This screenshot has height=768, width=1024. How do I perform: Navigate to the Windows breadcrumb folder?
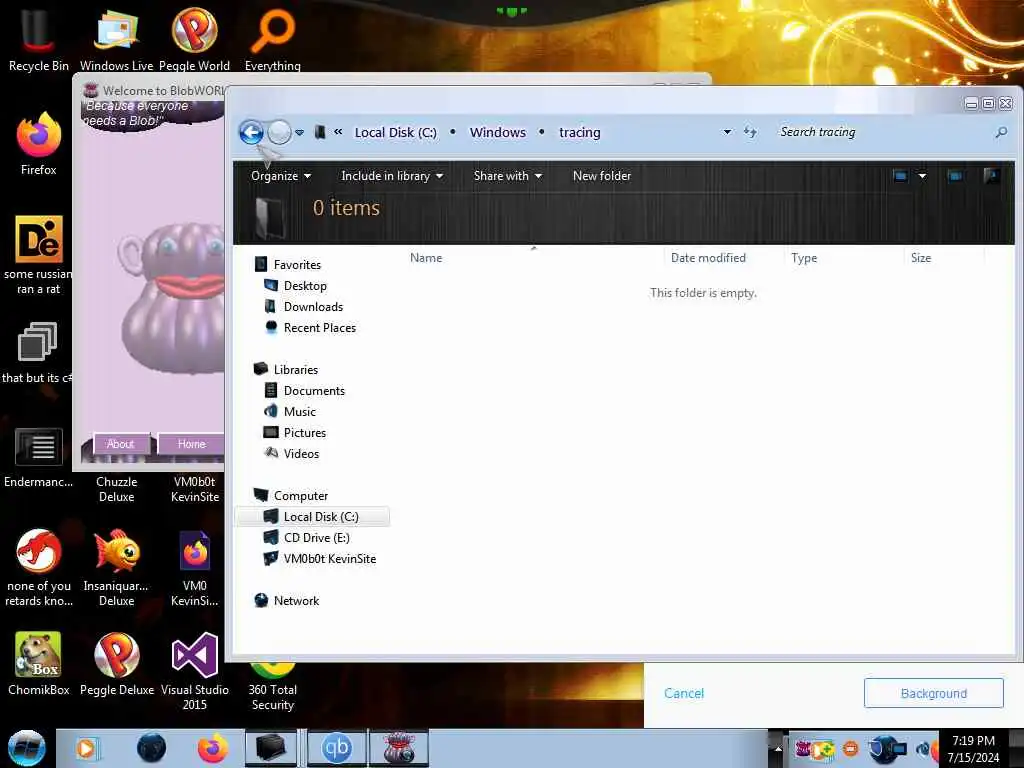pos(498,133)
